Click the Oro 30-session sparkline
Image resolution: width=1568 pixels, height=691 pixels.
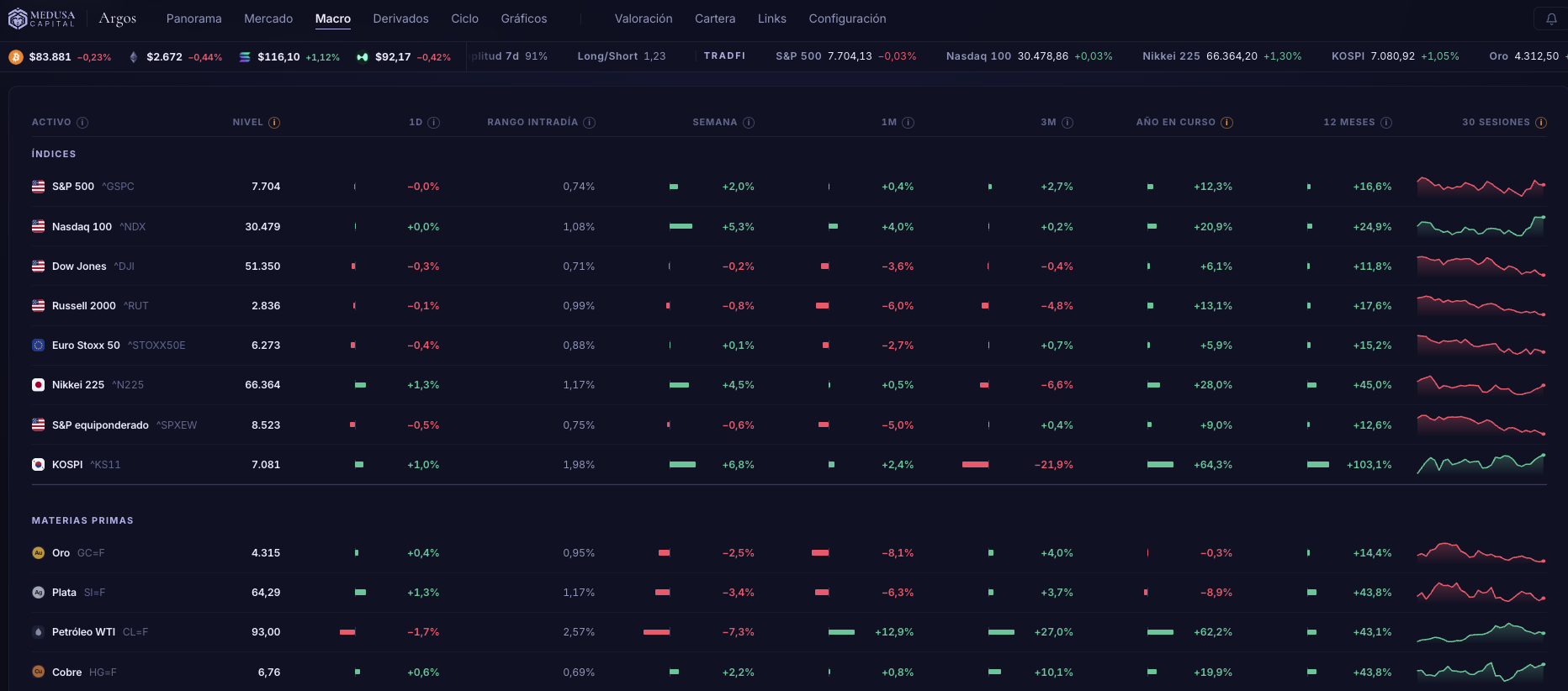pyautogui.click(x=1481, y=553)
